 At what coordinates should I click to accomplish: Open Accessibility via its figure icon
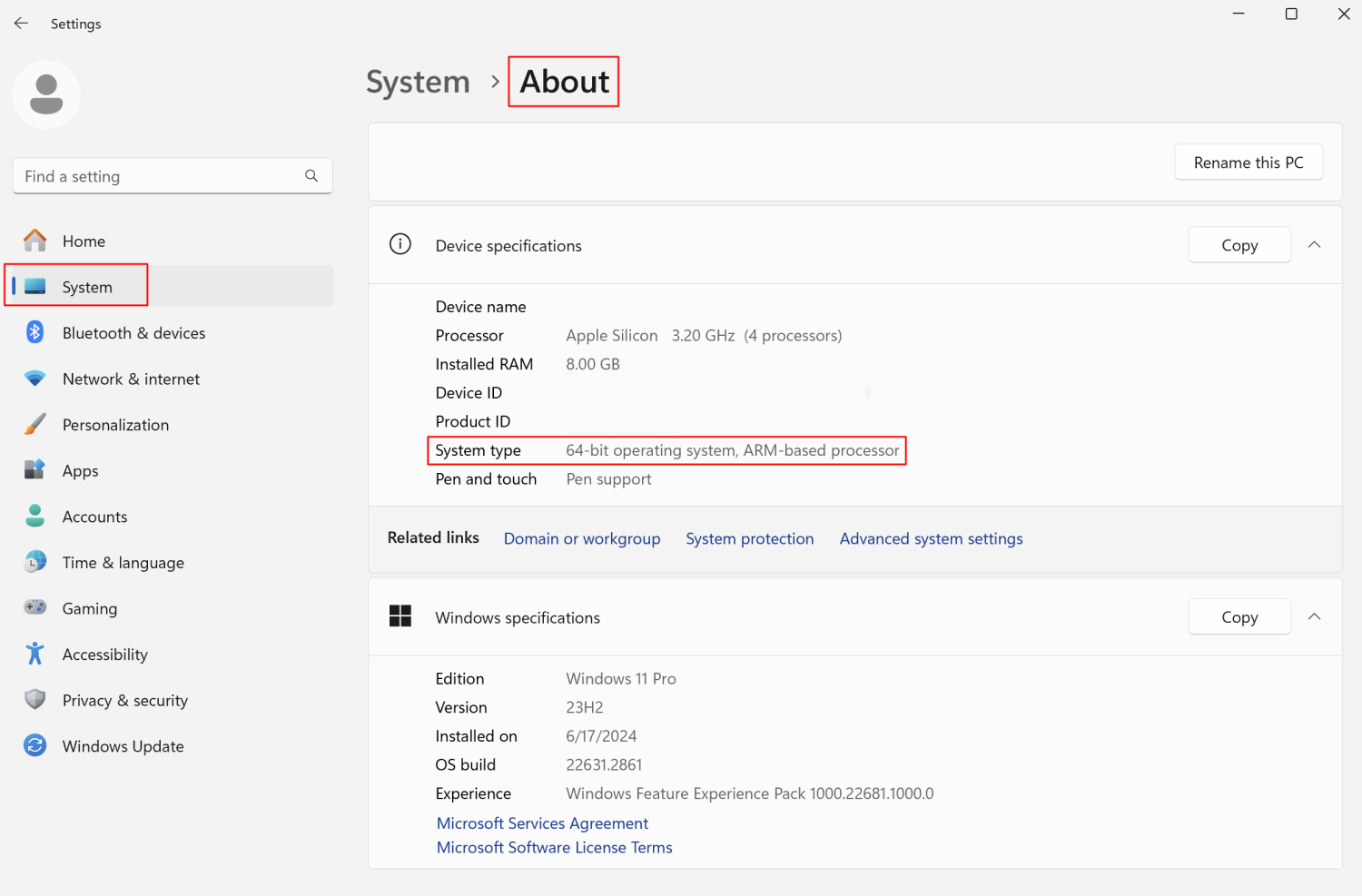(35, 654)
